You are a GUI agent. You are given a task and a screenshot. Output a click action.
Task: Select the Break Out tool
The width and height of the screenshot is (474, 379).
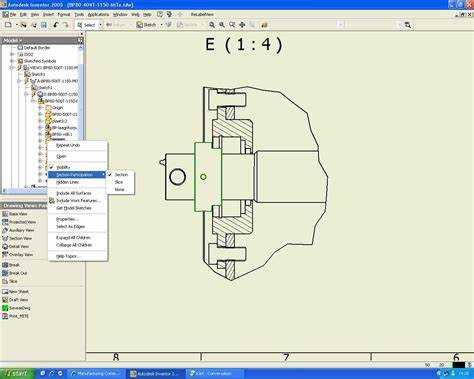click(x=14, y=273)
